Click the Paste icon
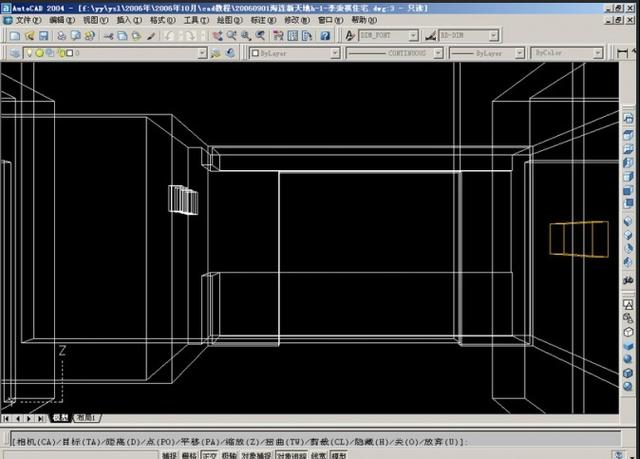640x459 pixels. coord(136,36)
